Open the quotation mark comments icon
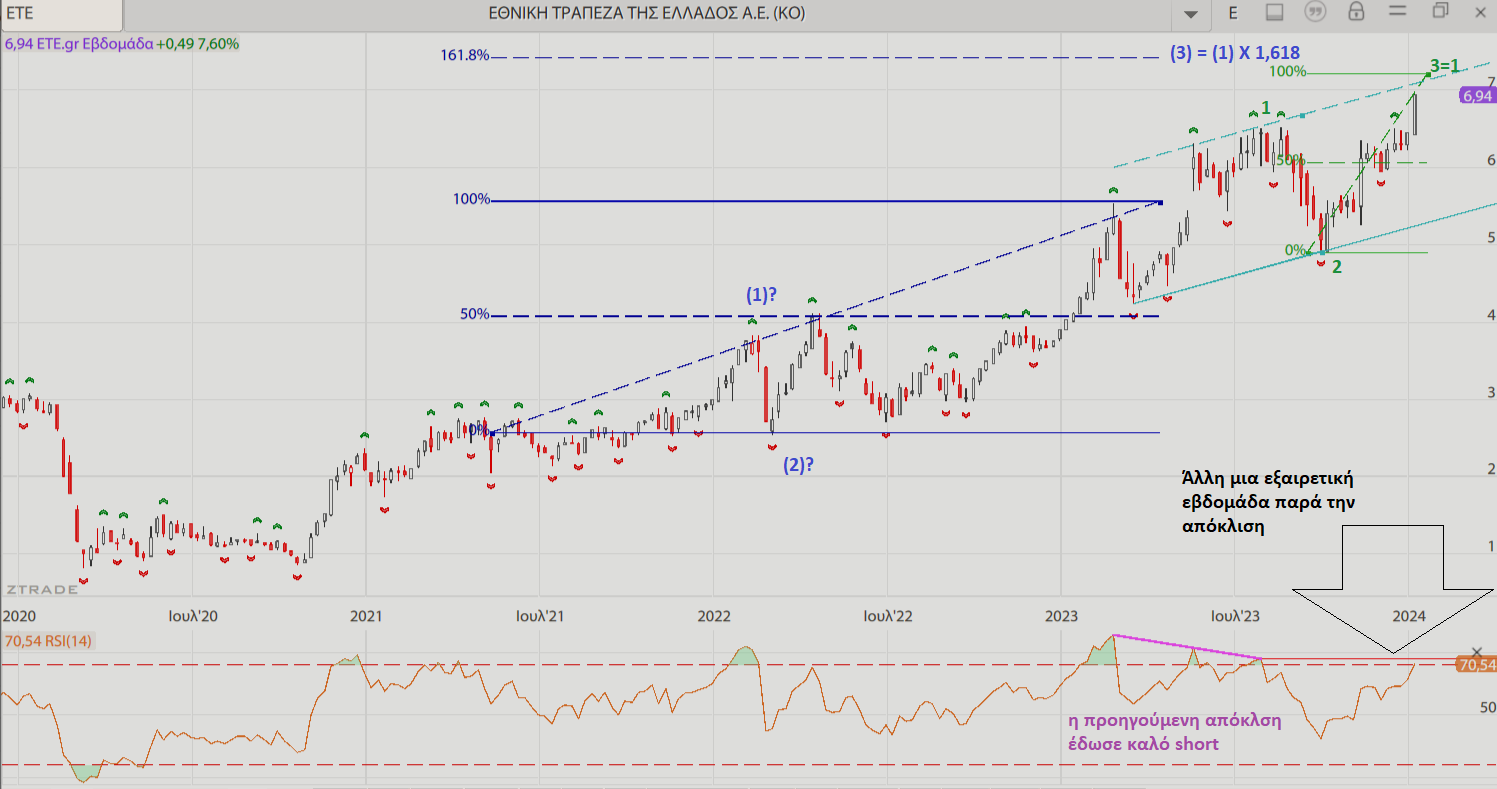The width and height of the screenshot is (1497, 789). click(x=1315, y=12)
